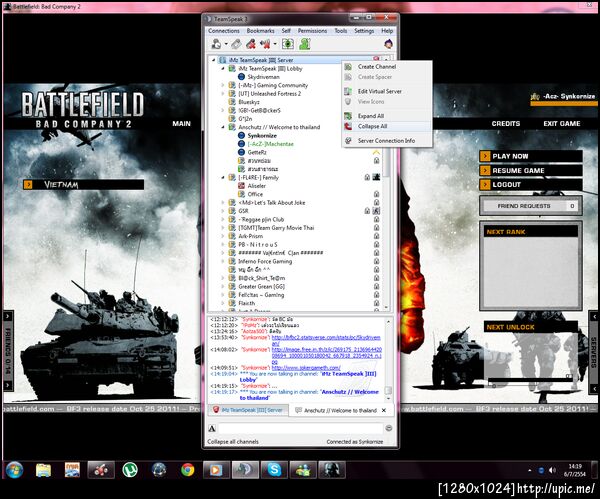This screenshot has width=600, height=499.
Task: Click the Server Connection Info icon
Action: (x=348, y=140)
